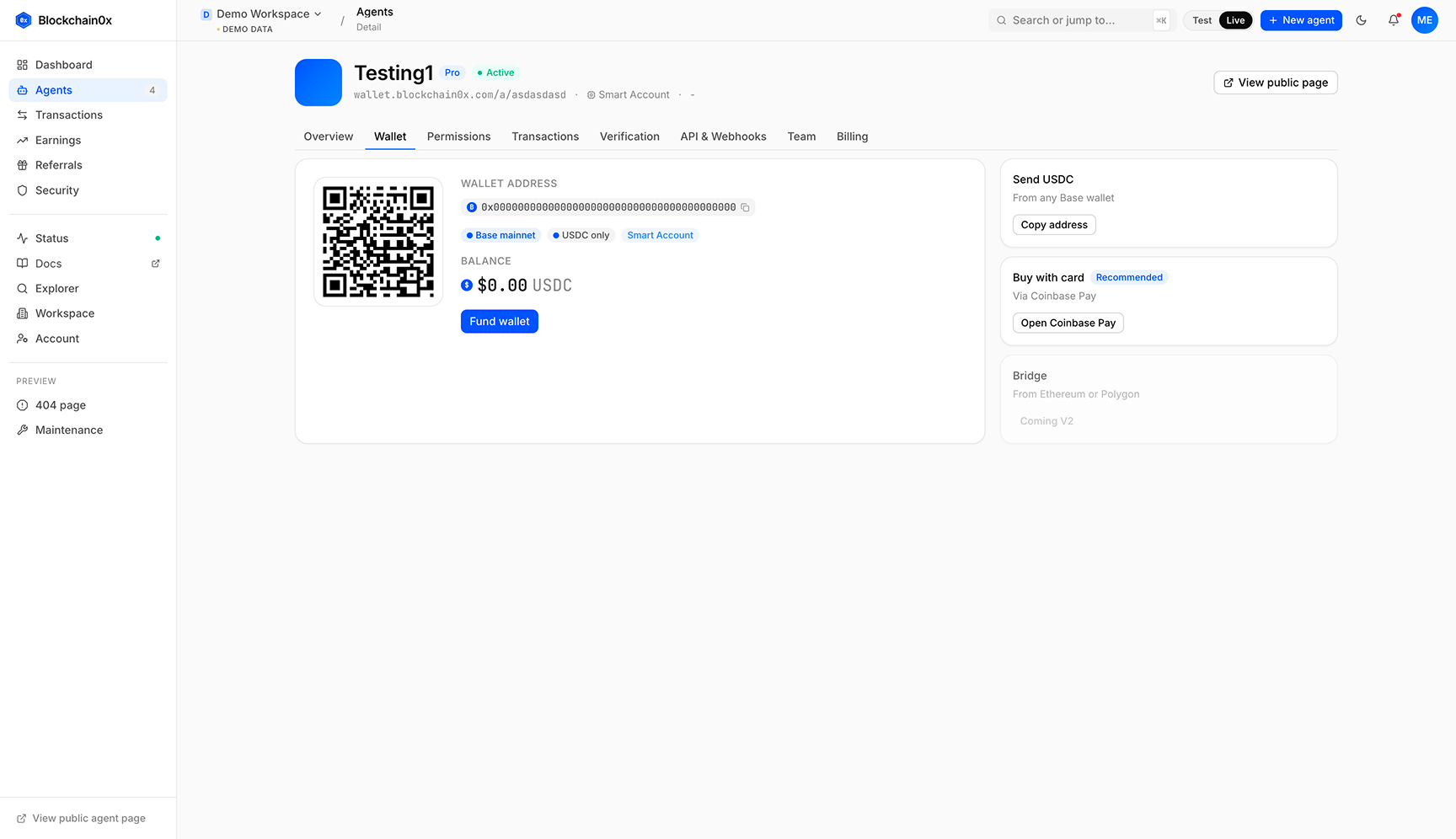The width and height of the screenshot is (1456, 839).
Task: Click the QR code image
Action: (x=378, y=242)
